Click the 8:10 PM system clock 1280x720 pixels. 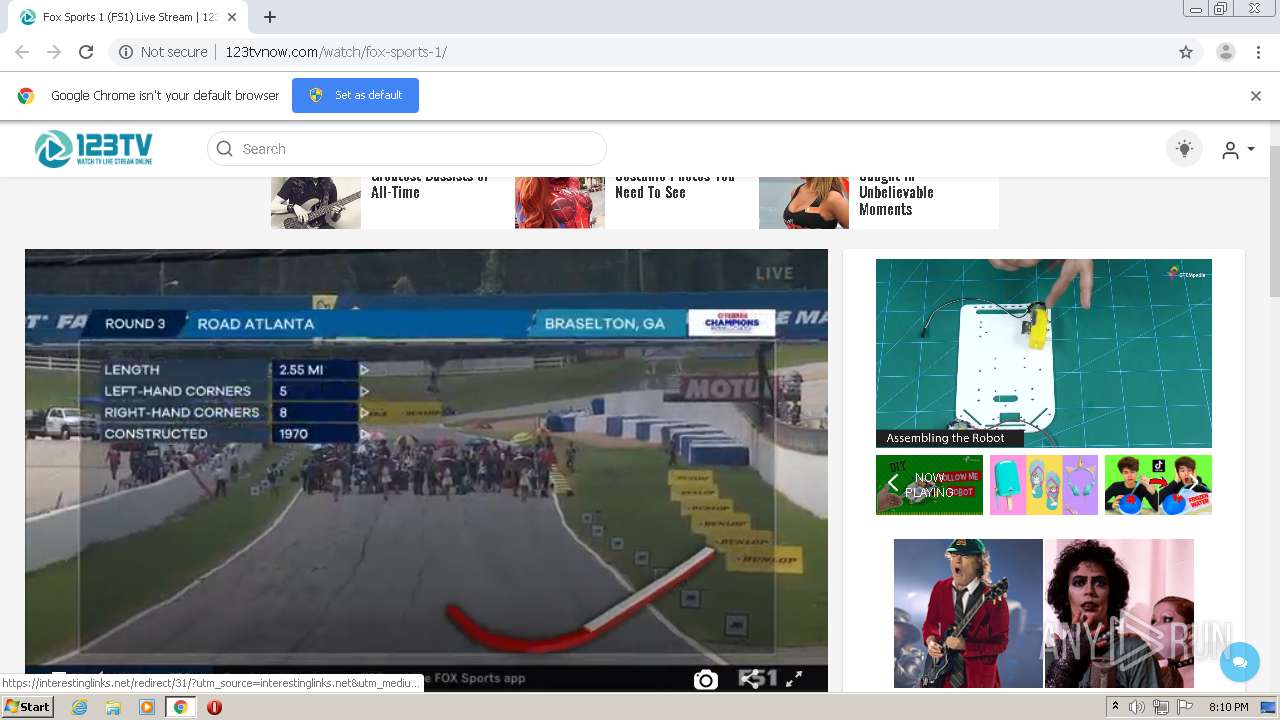pyautogui.click(x=1229, y=707)
